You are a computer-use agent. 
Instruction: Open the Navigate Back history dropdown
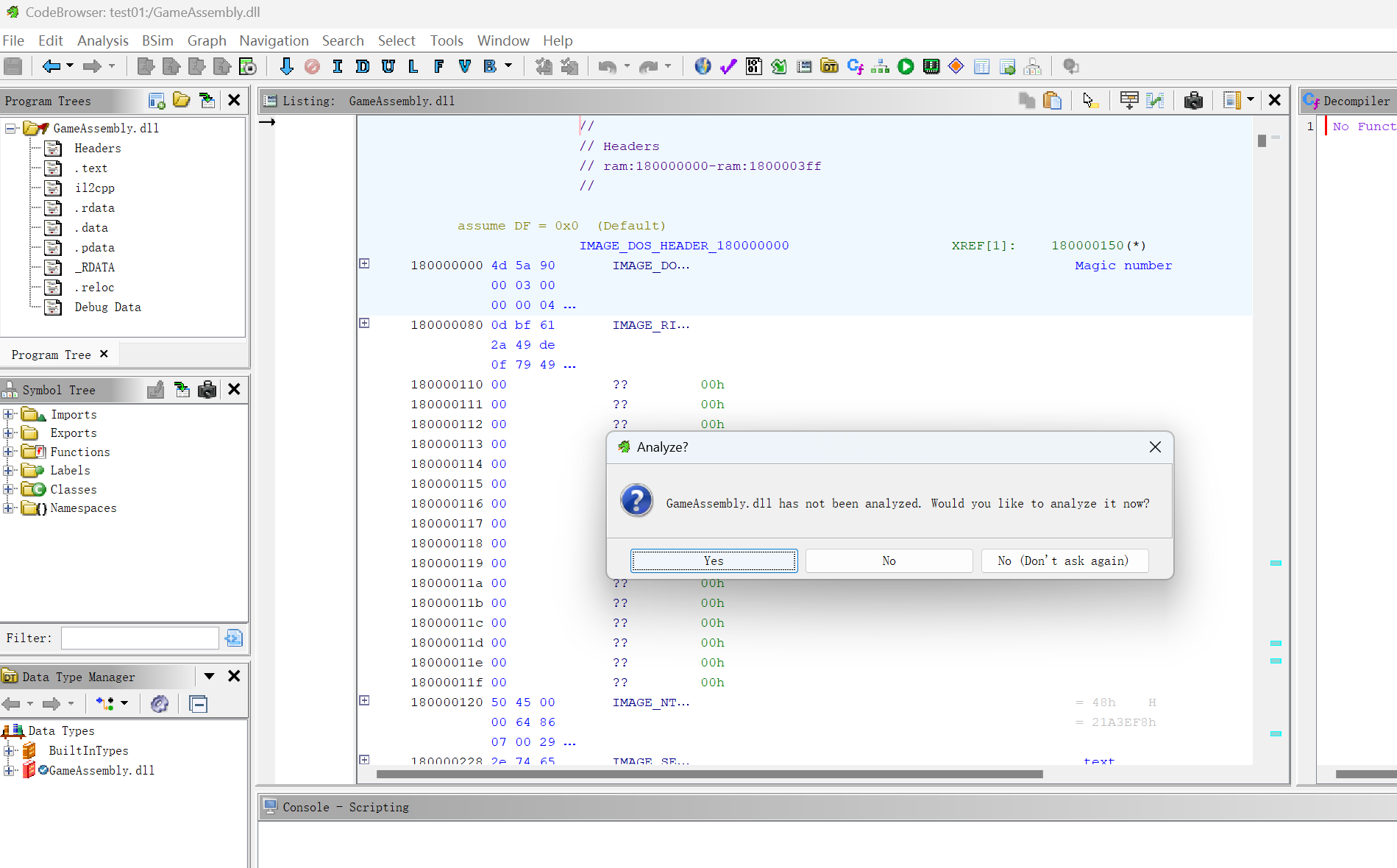click(70, 66)
